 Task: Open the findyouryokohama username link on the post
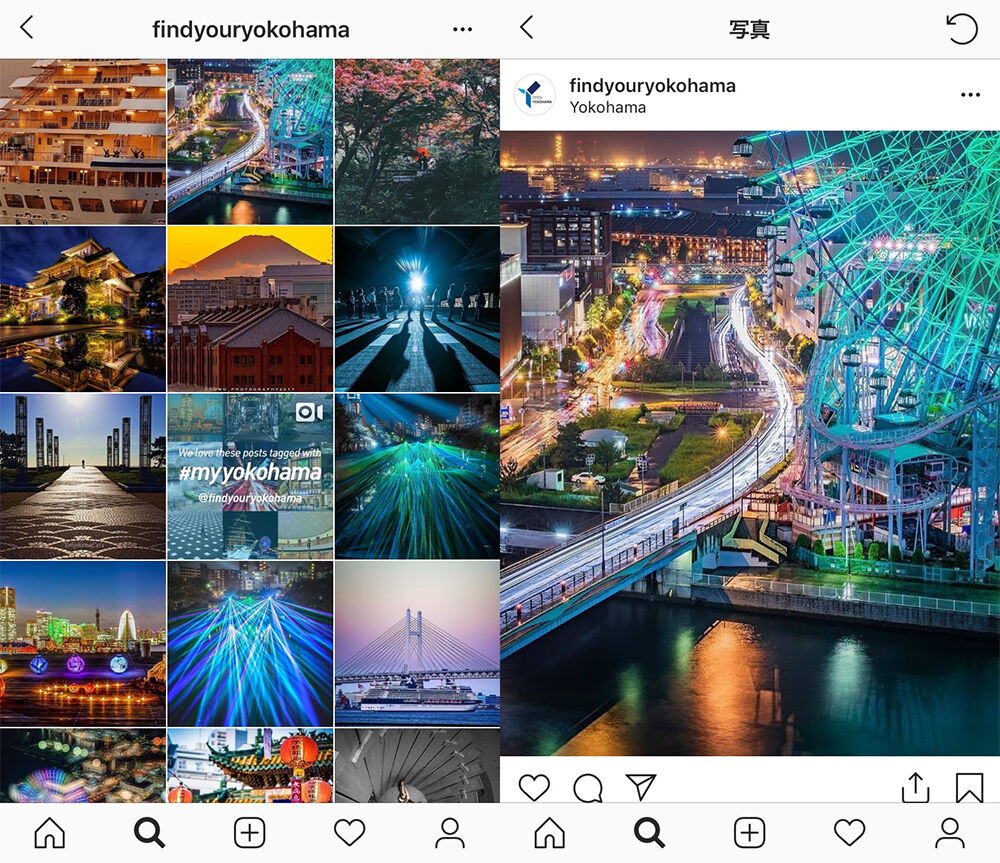(x=652, y=85)
